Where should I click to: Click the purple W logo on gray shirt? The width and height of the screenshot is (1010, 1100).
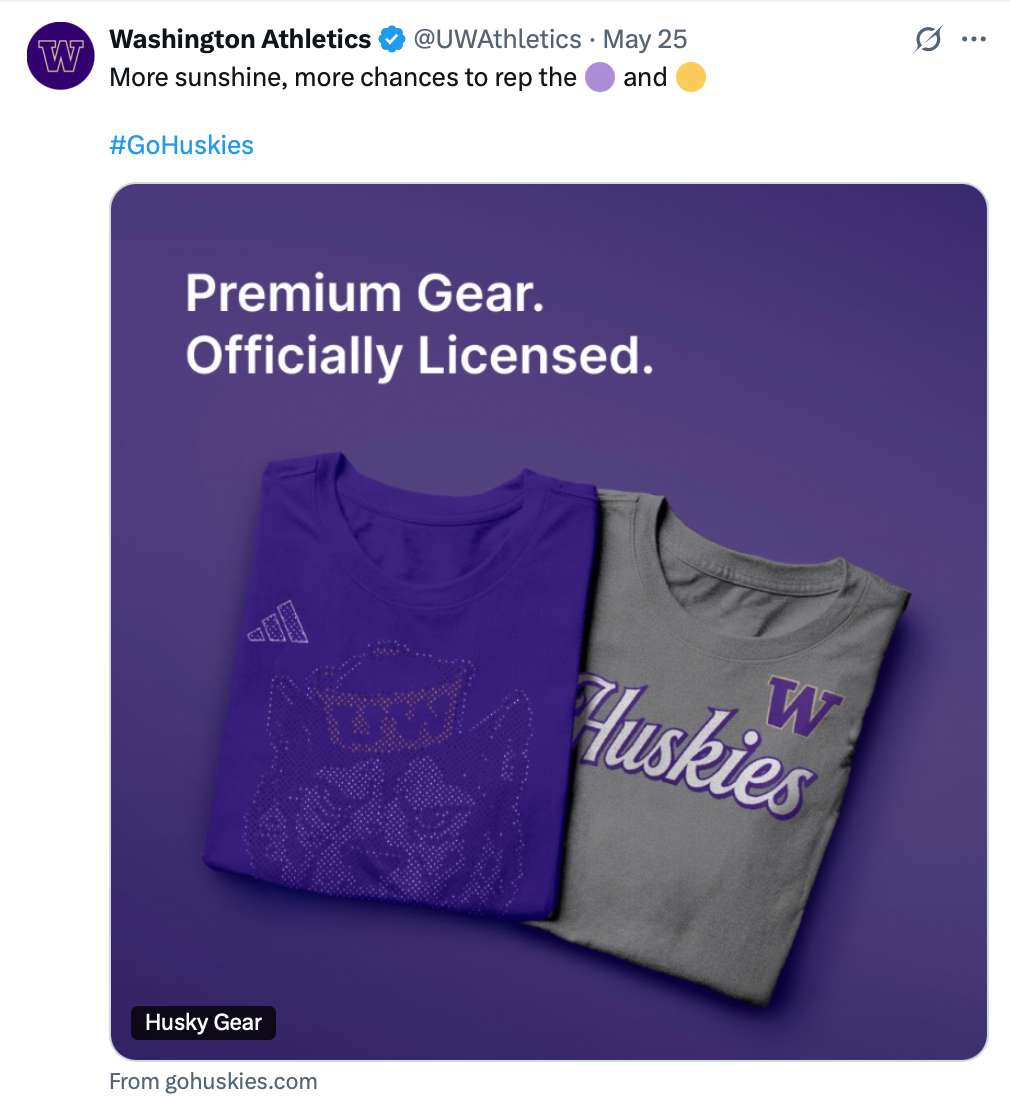point(804,704)
